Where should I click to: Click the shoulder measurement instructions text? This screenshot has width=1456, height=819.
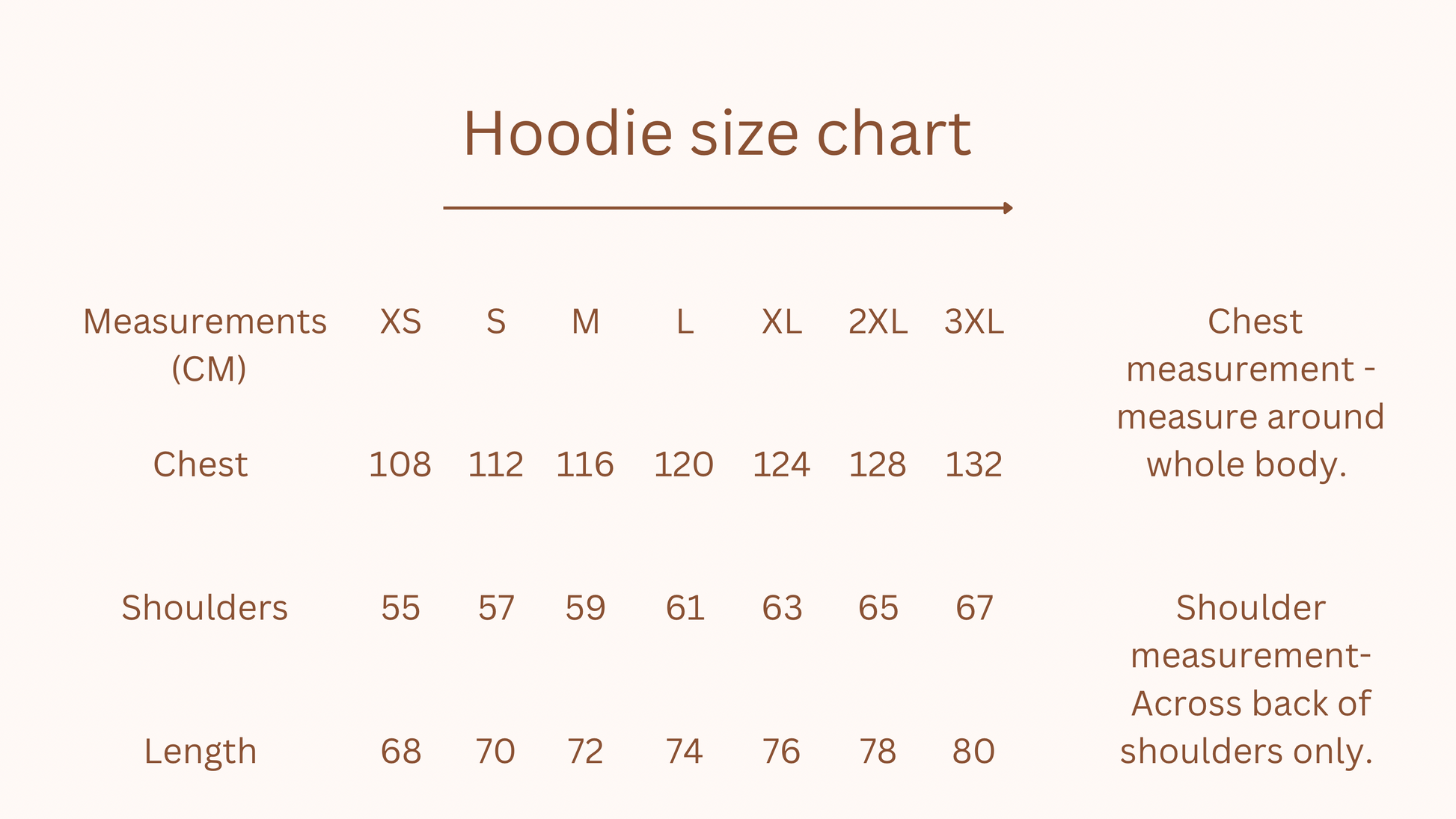pyautogui.click(x=1250, y=679)
